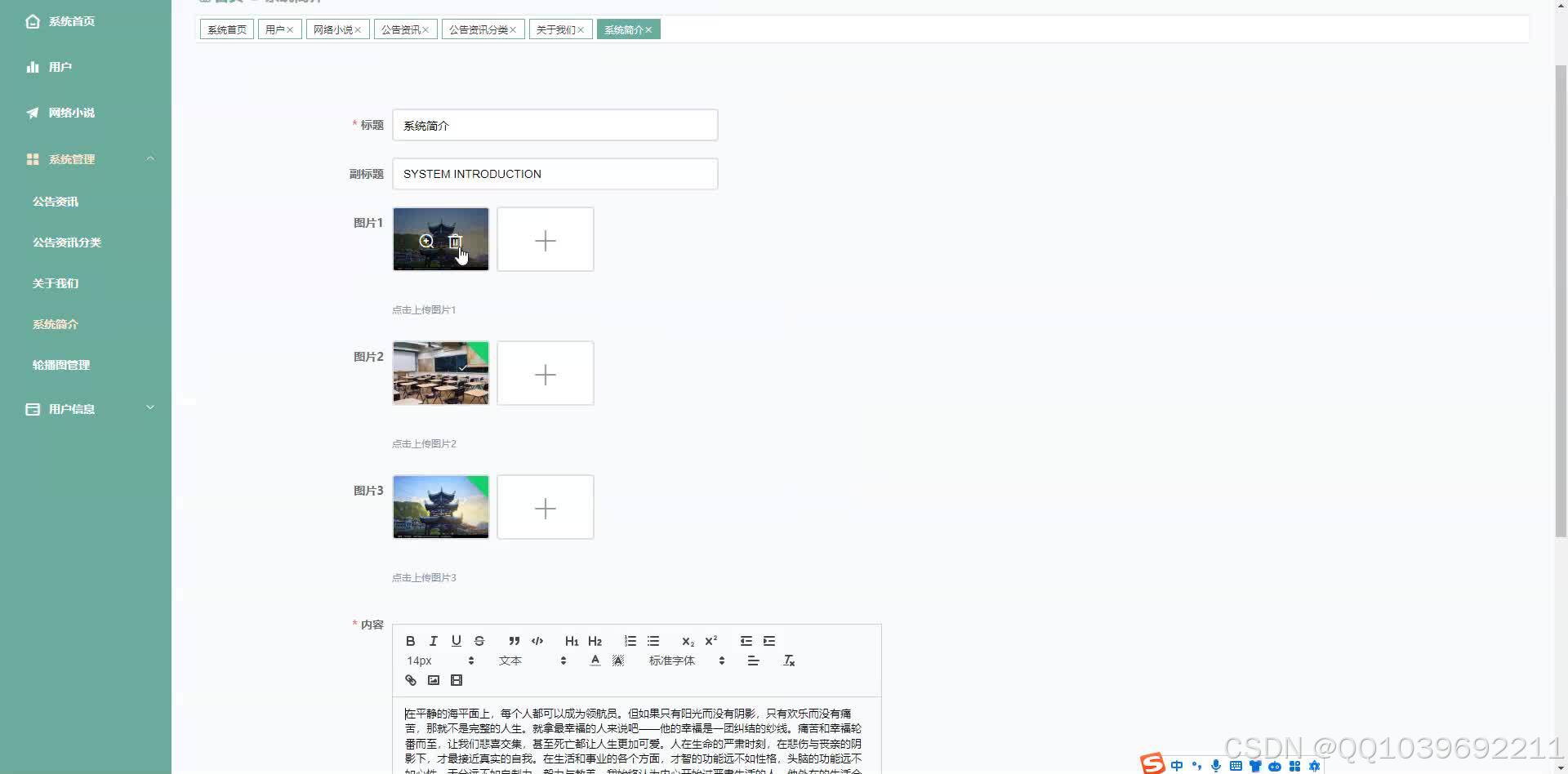
Task: Close the 网络小说 tab
Action: coord(358,29)
